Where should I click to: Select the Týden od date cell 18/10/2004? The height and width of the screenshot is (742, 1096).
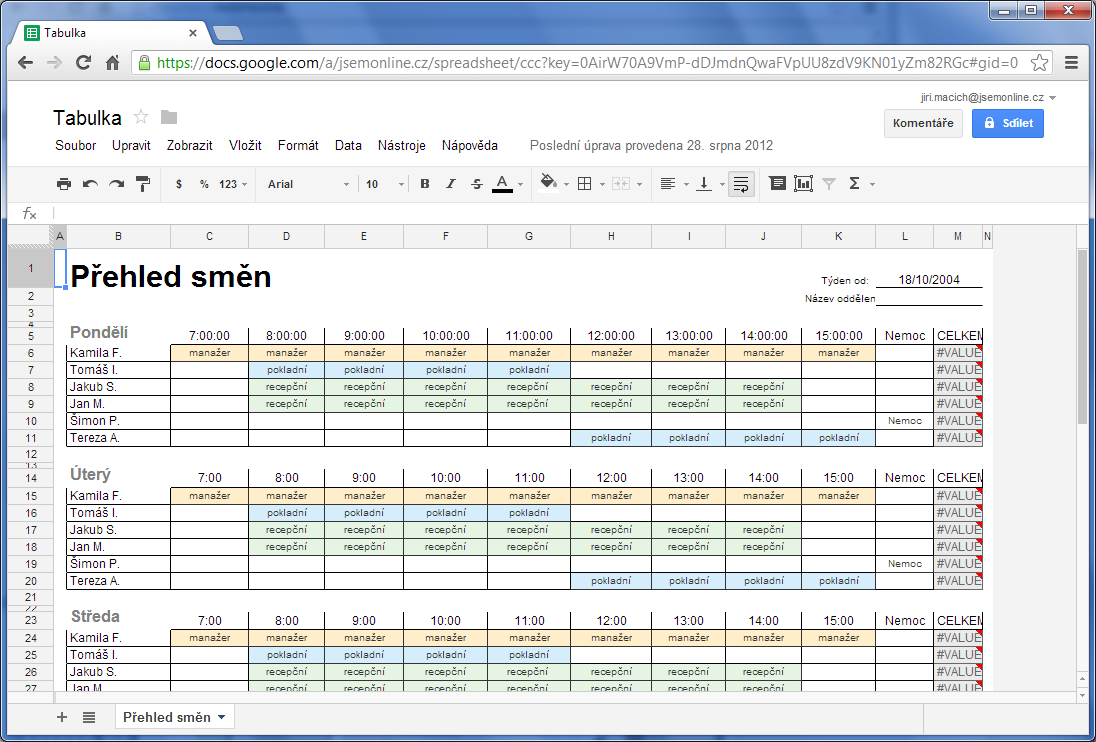[929, 279]
